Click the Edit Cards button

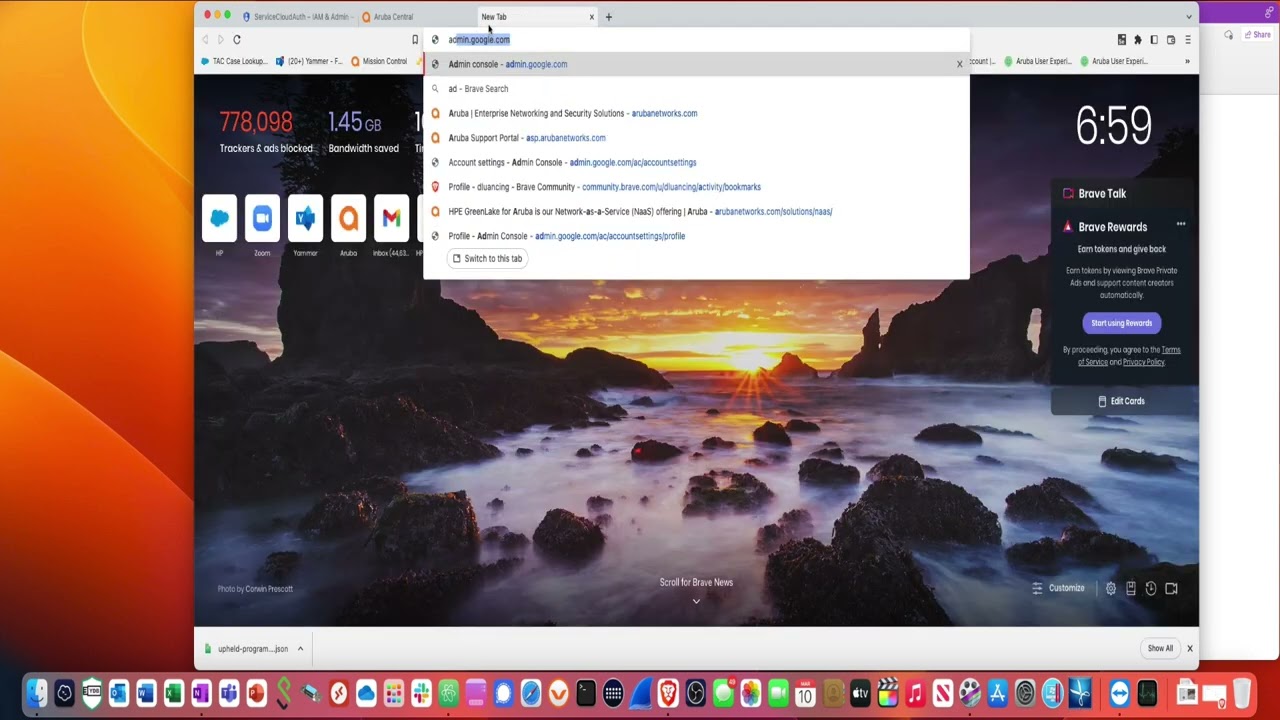pyautogui.click(x=1121, y=401)
